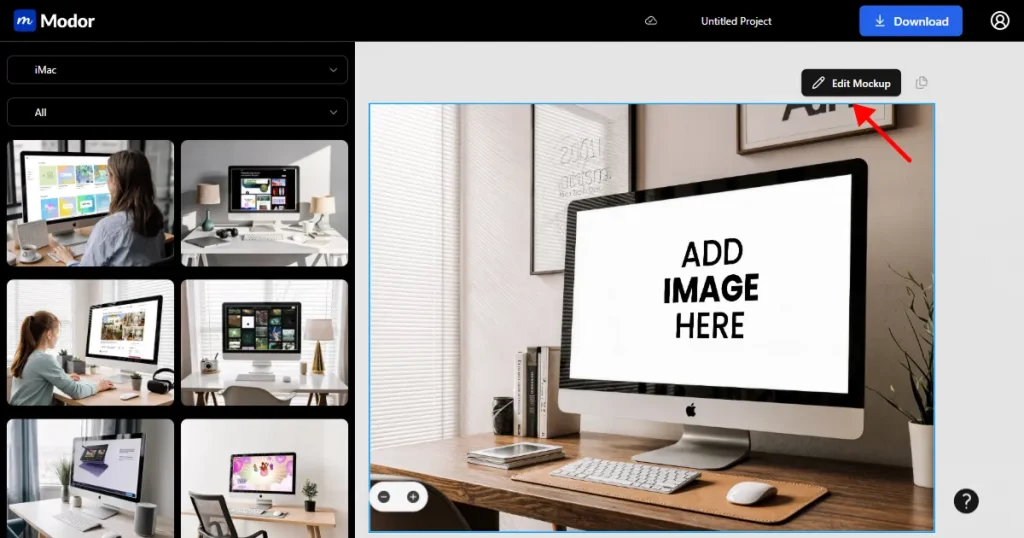Image resolution: width=1024 pixels, height=538 pixels.
Task: Select thumbnail of ponytail girl typing at iMac
Action: click(91, 343)
